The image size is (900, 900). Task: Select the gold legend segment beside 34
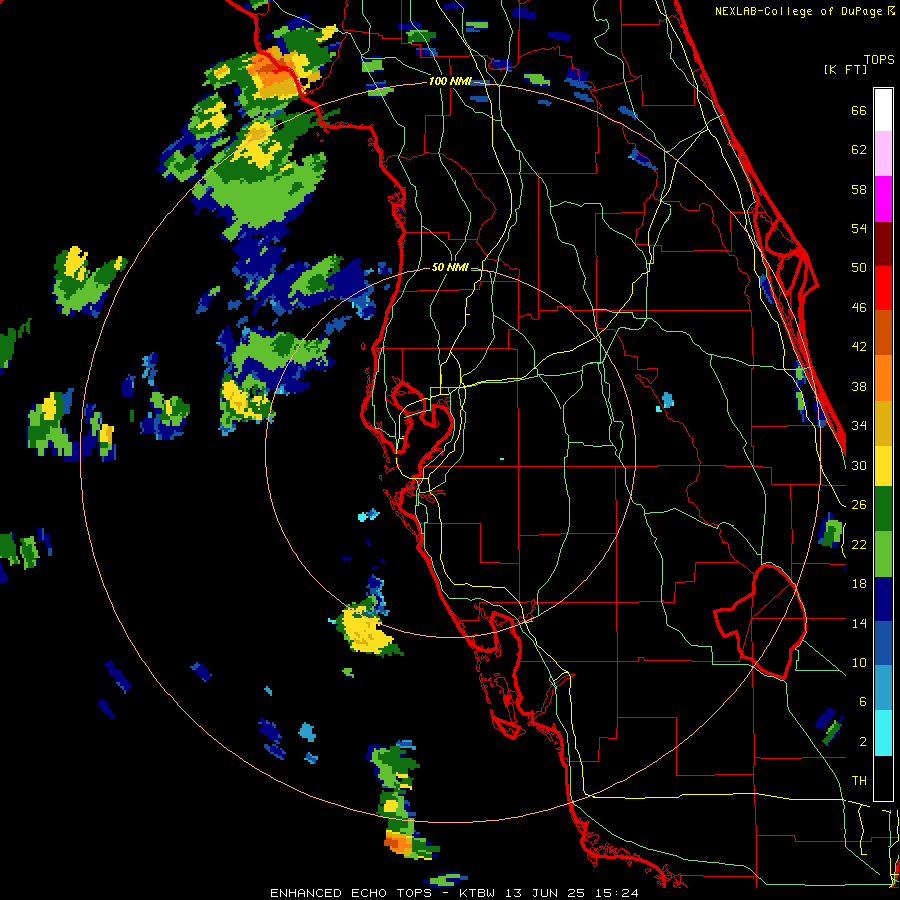point(883,423)
